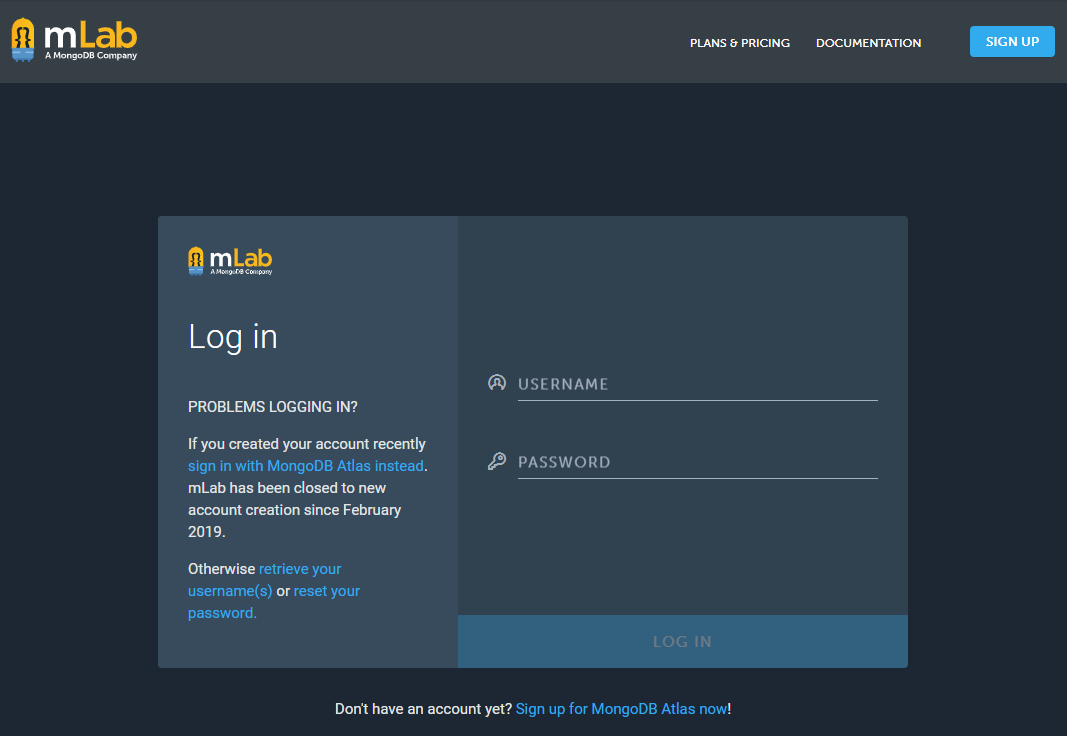Follow 'Sign up for MongoDB Atlas now' link

[621, 709]
